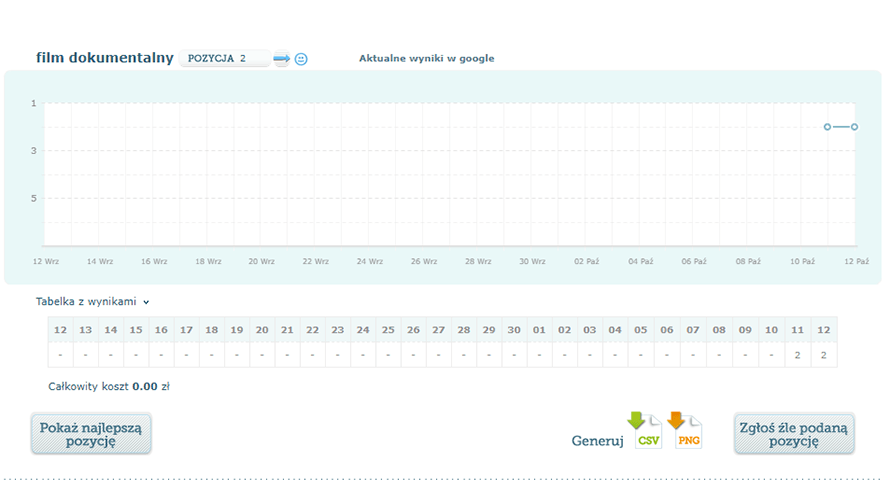This screenshot has height=500, width=890.
Task: Click table header cell '05'
Action: click(x=641, y=330)
